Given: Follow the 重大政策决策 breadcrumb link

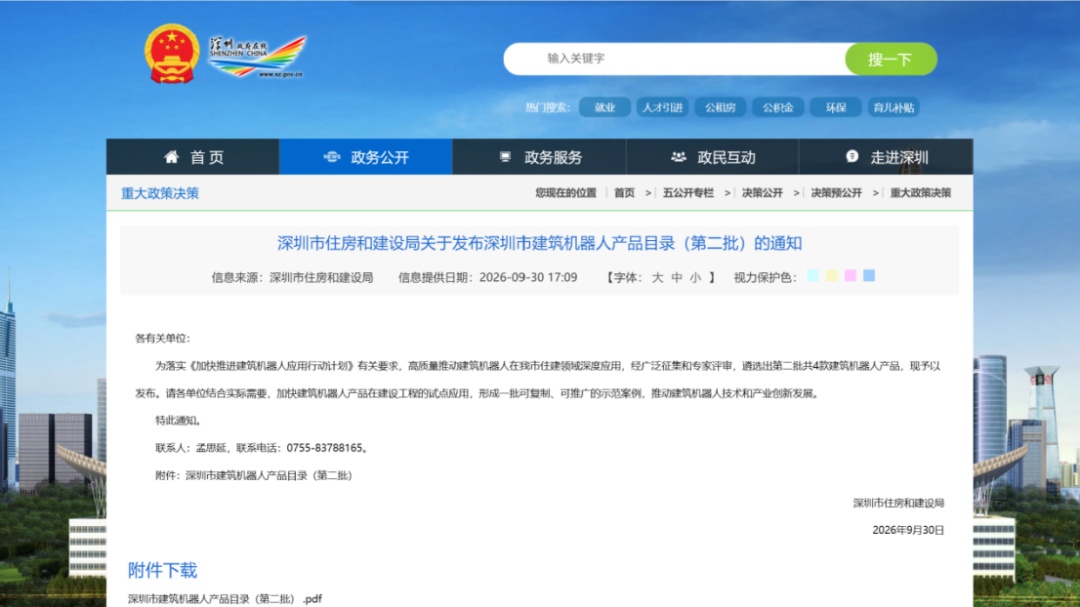Looking at the screenshot, I should 920,193.
